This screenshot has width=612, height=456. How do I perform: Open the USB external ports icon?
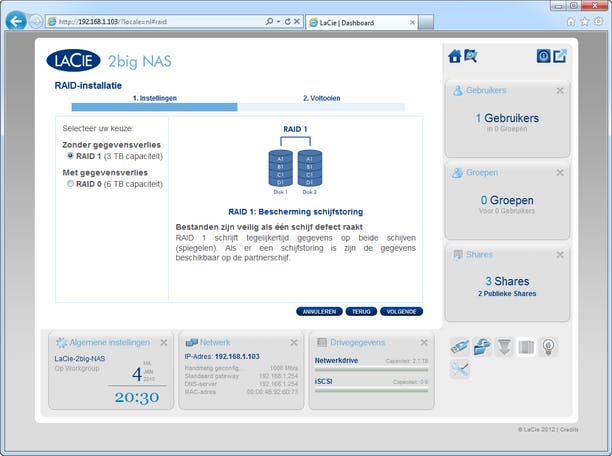pos(459,347)
